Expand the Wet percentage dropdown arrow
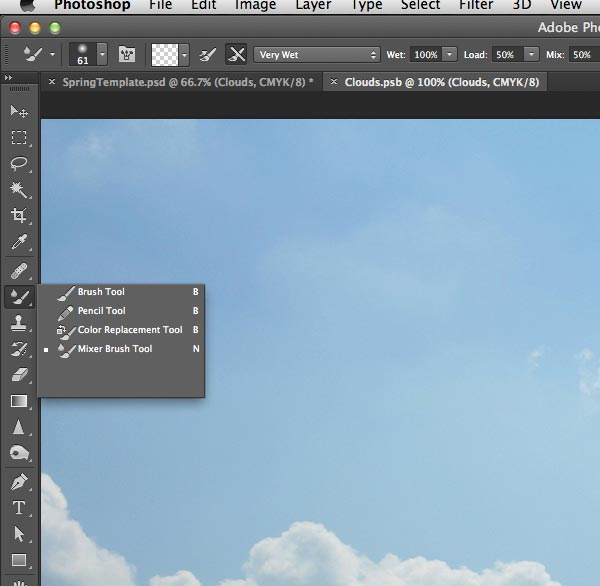The image size is (600, 586). (449, 54)
